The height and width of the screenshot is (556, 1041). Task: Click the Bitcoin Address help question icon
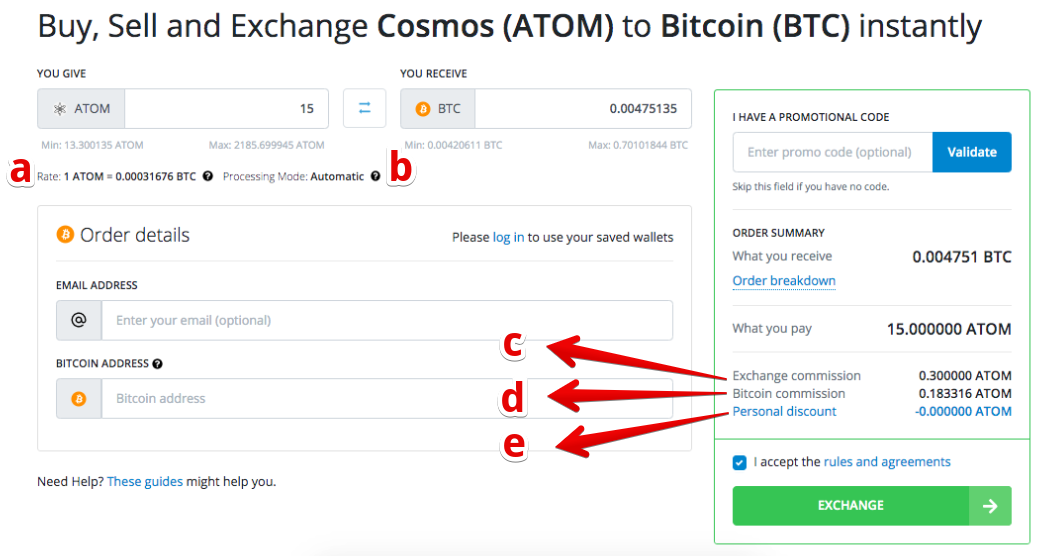[x=158, y=364]
